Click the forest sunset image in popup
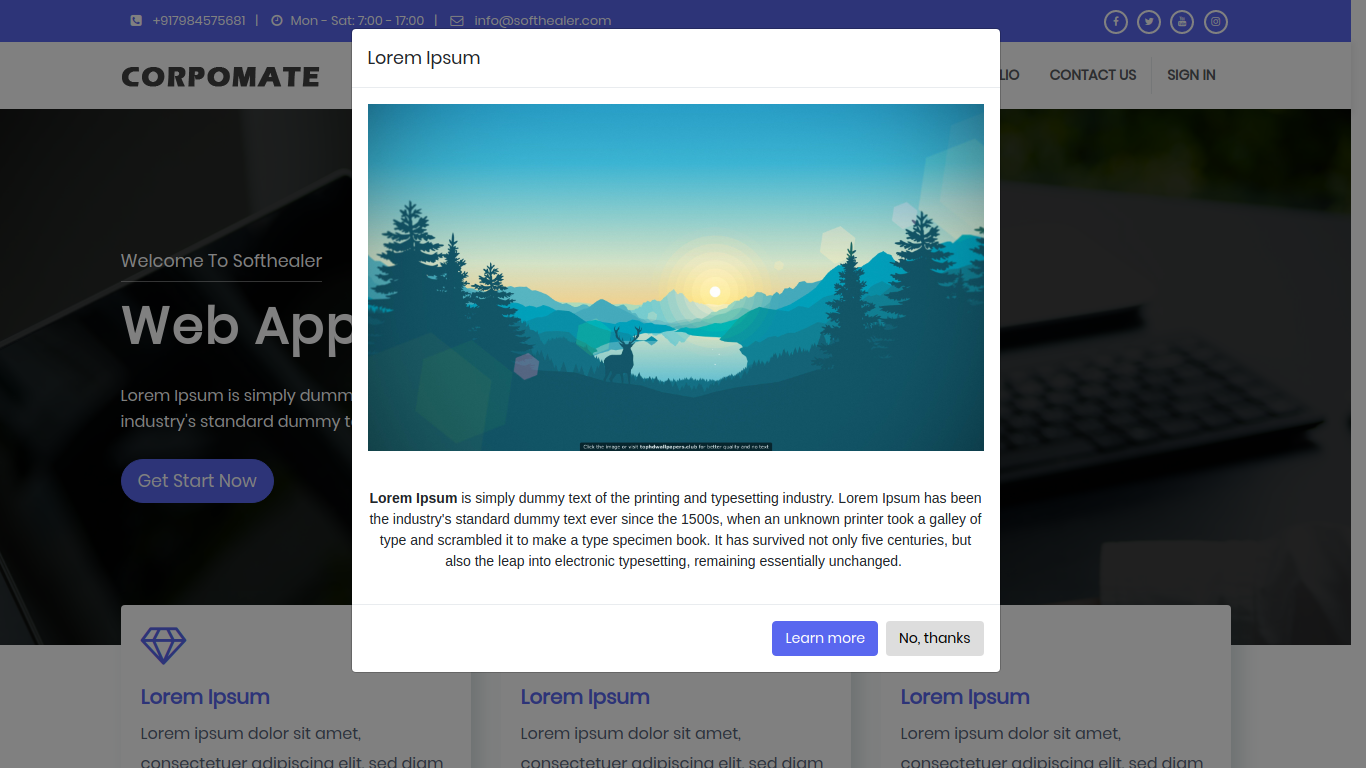Screen dimensions: 1366x768 pyautogui.click(x=676, y=277)
